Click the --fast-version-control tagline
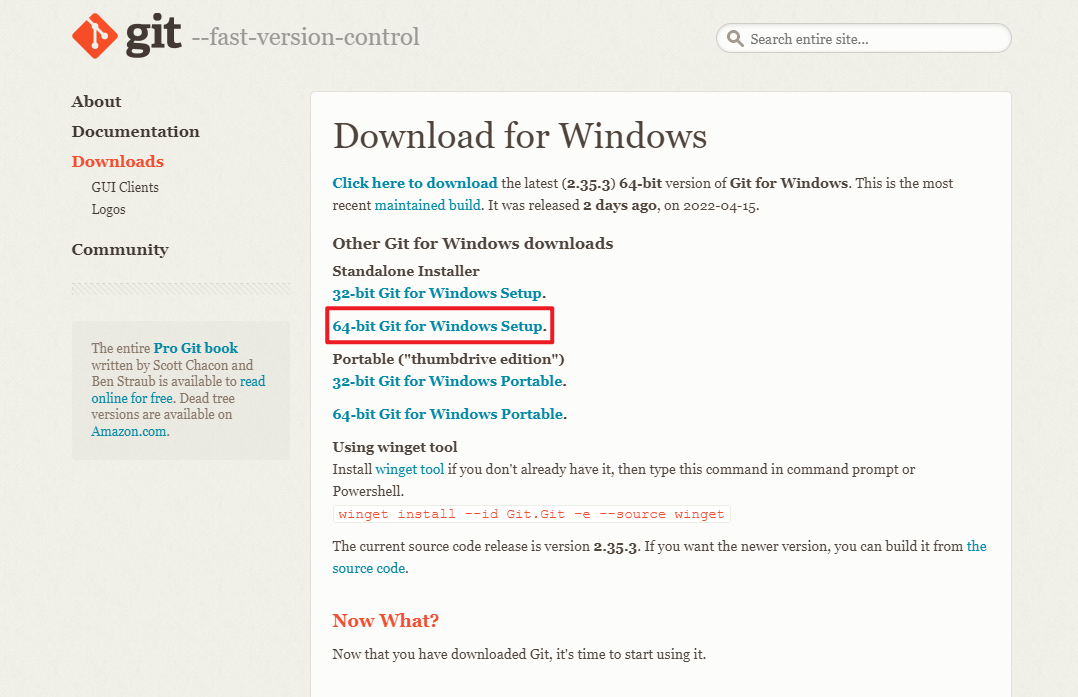 point(305,36)
